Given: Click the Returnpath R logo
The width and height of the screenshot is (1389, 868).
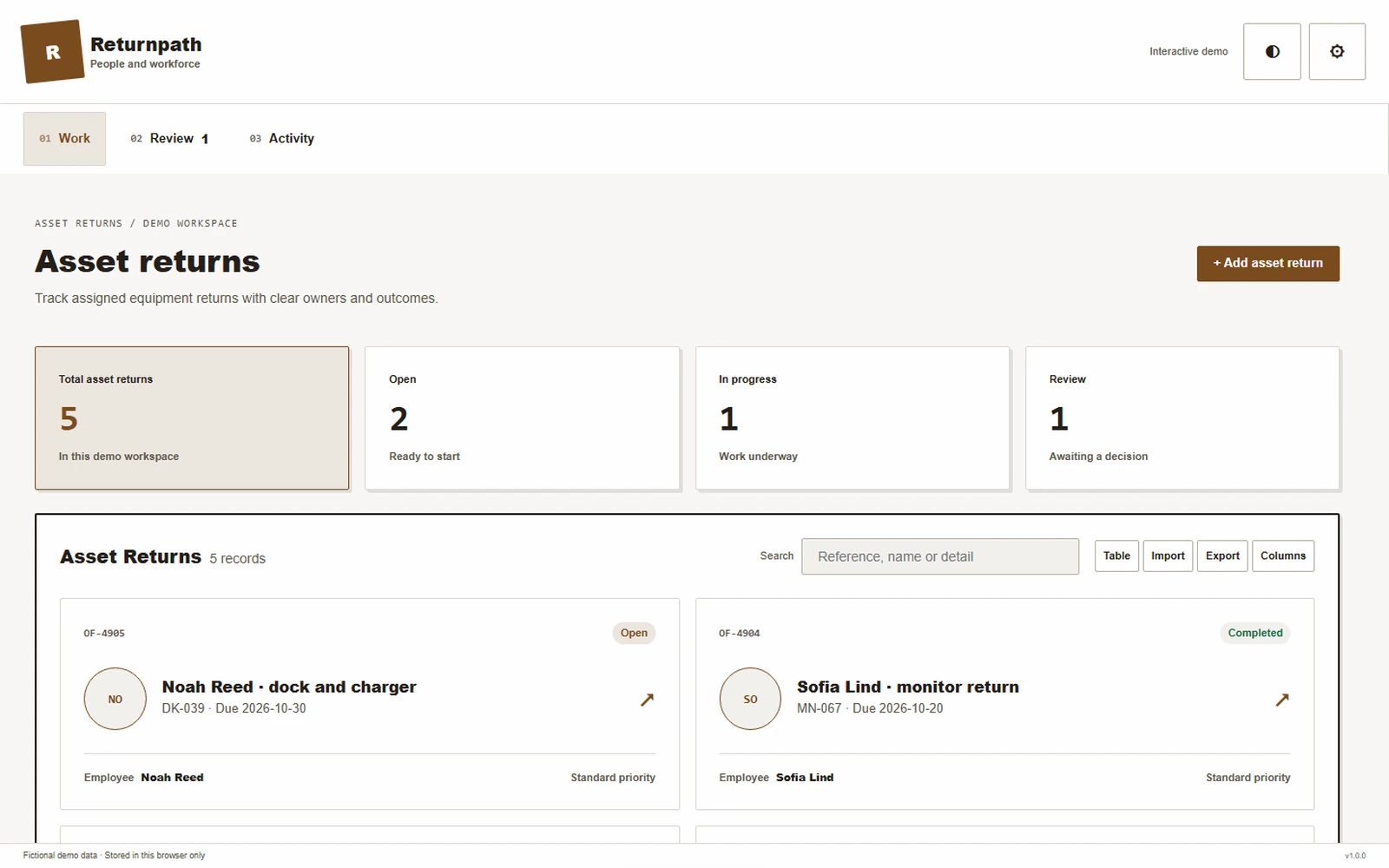Looking at the screenshot, I should point(53,52).
